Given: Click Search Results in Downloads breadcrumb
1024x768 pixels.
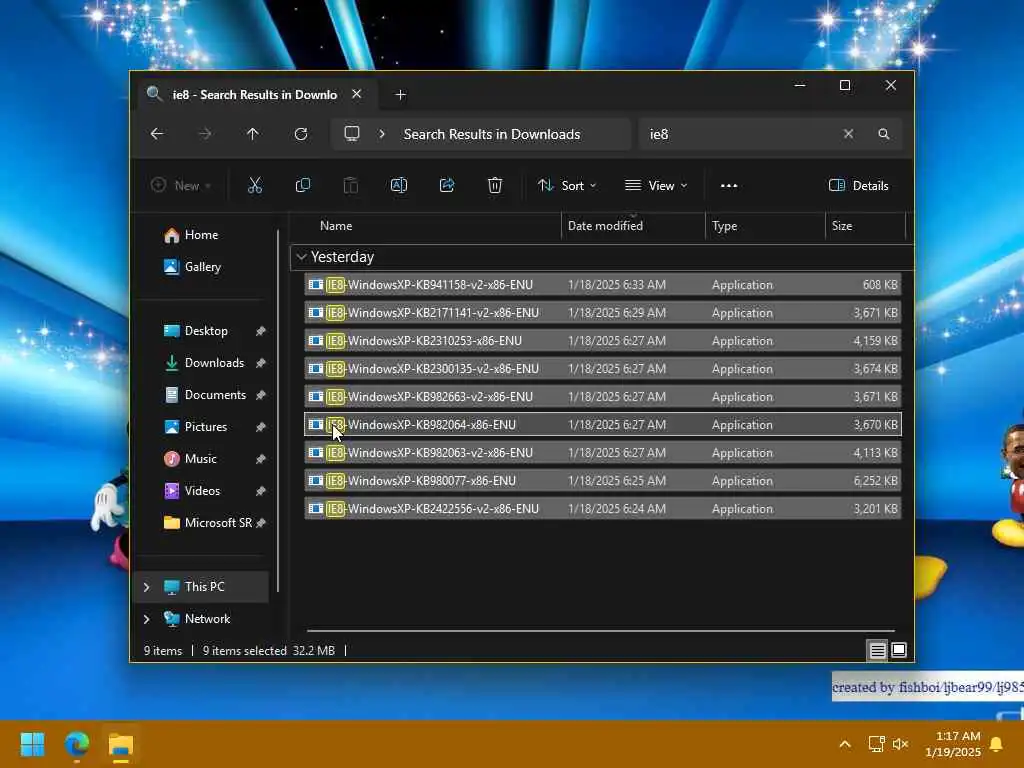Looking at the screenshot, I should 492,134.
